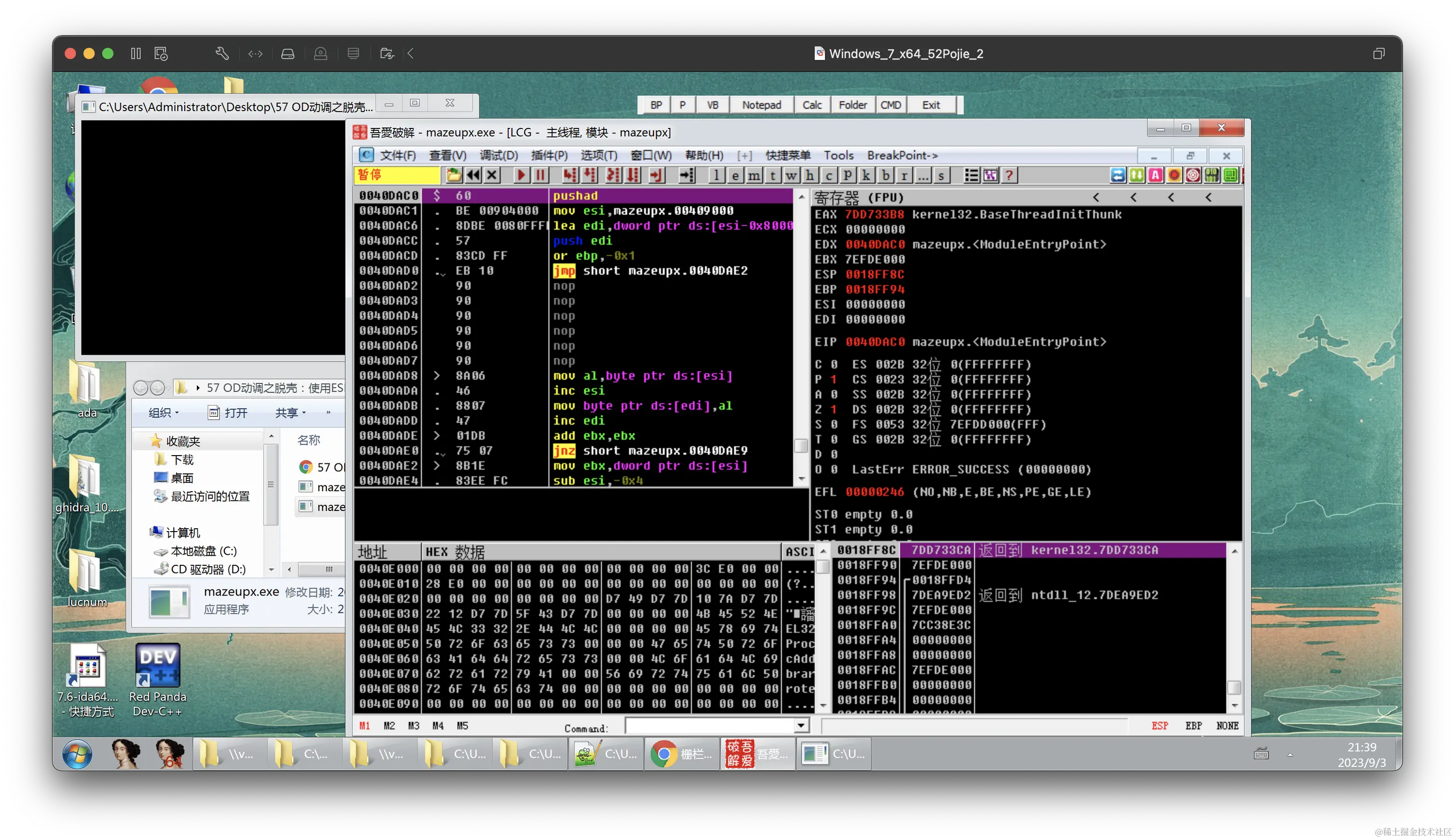This screenshot has width=1455, height=840.
Task: Open the Command input dropdown arrow
Action: [801, 726]
